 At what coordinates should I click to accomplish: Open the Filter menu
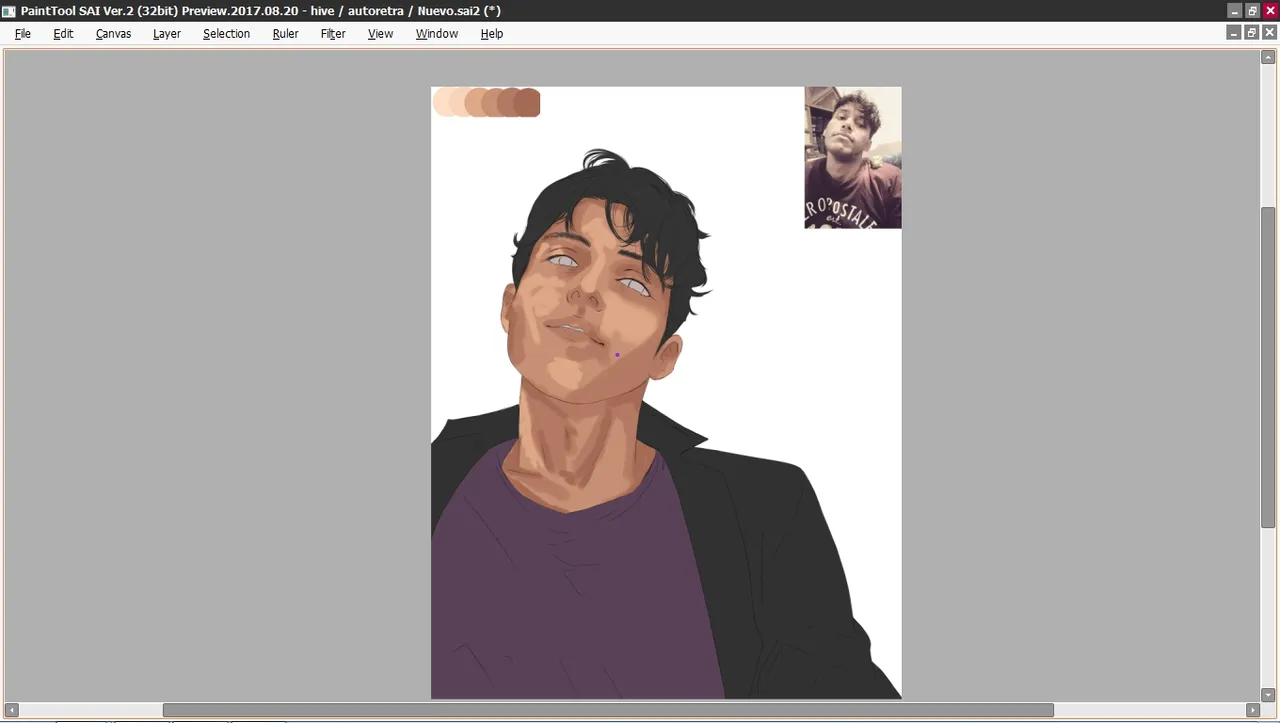[333, 33]
